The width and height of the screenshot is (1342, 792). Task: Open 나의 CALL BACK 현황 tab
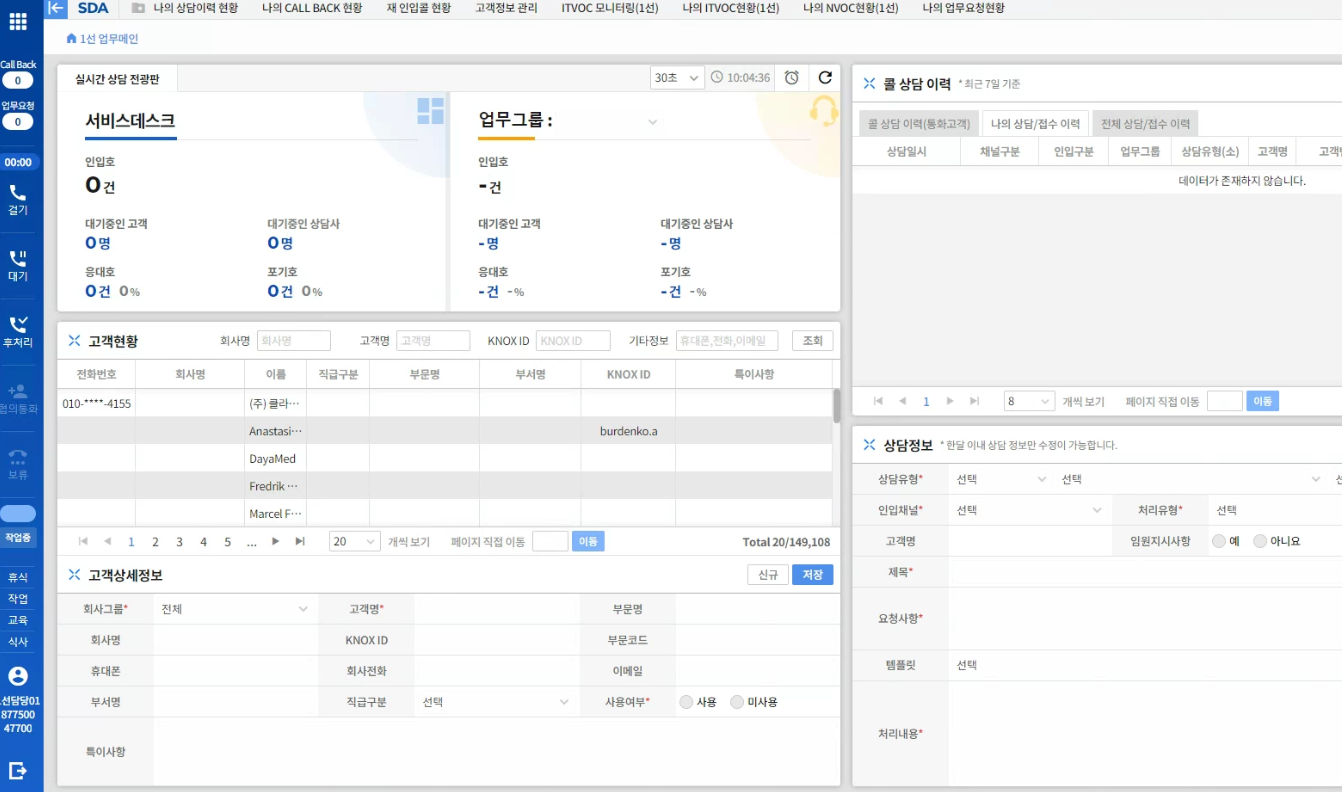(311, 8)
